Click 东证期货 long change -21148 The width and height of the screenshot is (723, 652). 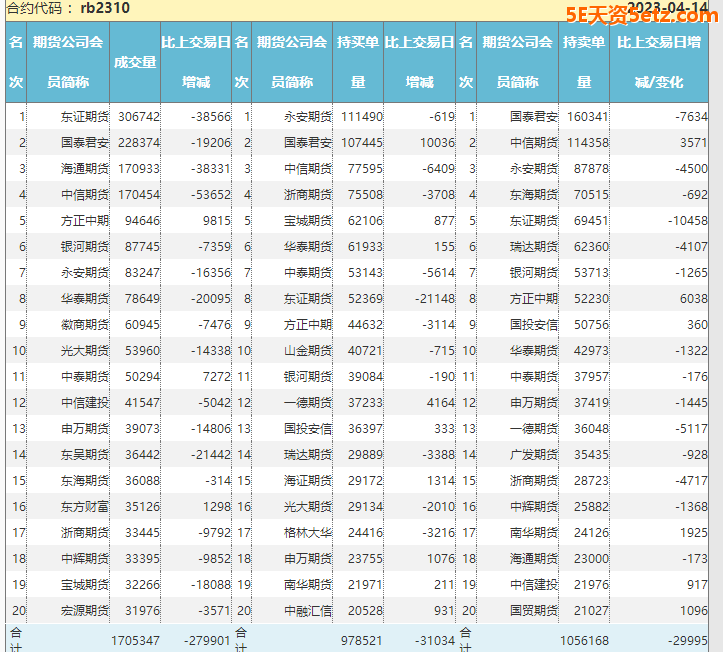[435, 299]
